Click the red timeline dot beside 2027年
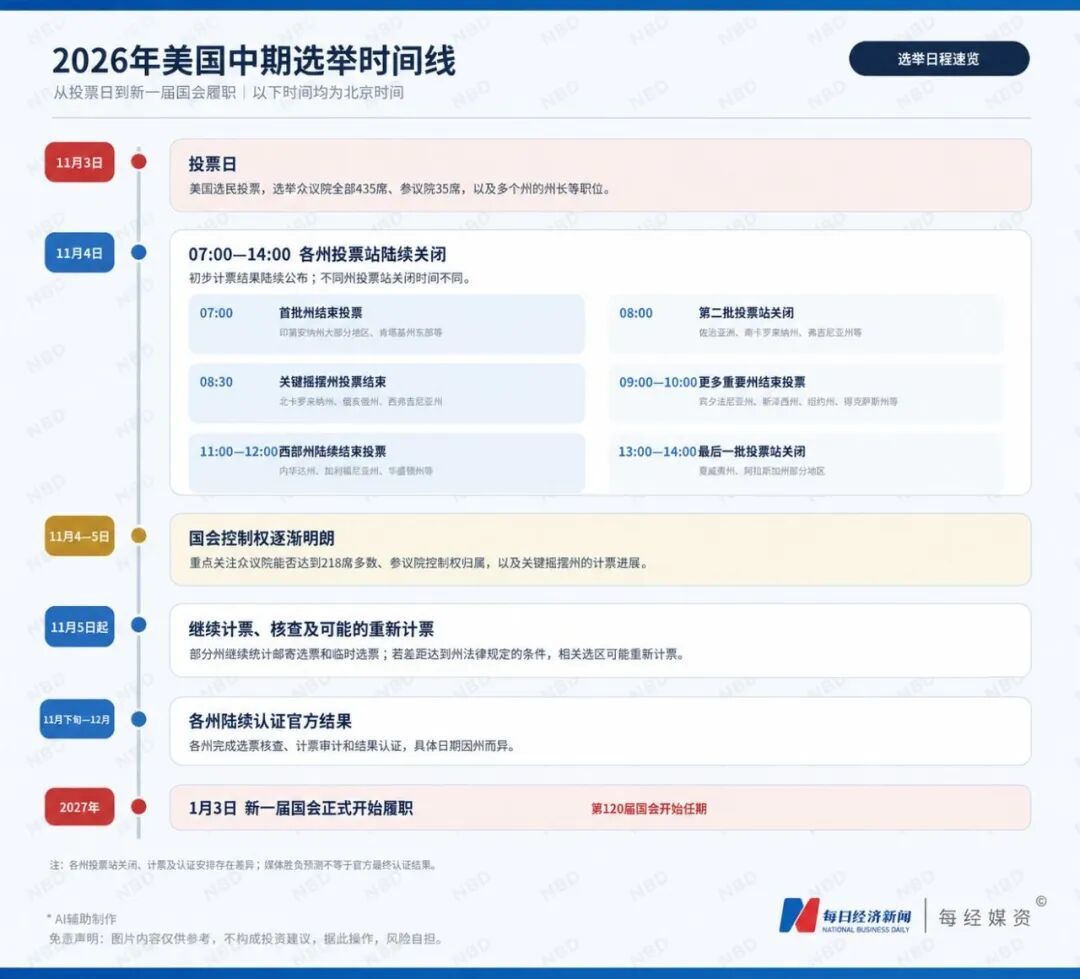Viewport: 1080px width, 979px height. click(x=139, y=807)
